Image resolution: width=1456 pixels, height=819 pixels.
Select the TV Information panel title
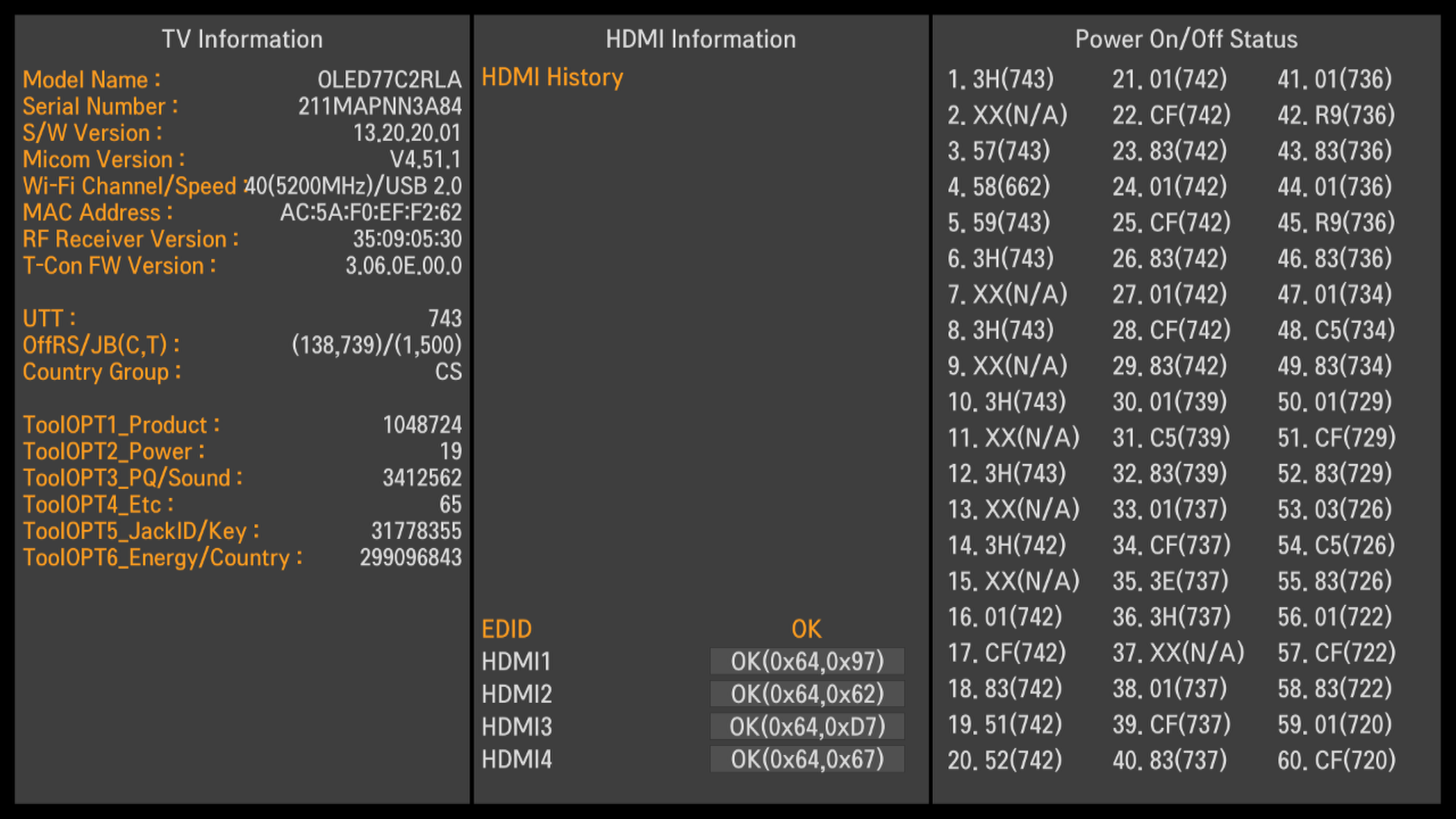coord(242,39)
